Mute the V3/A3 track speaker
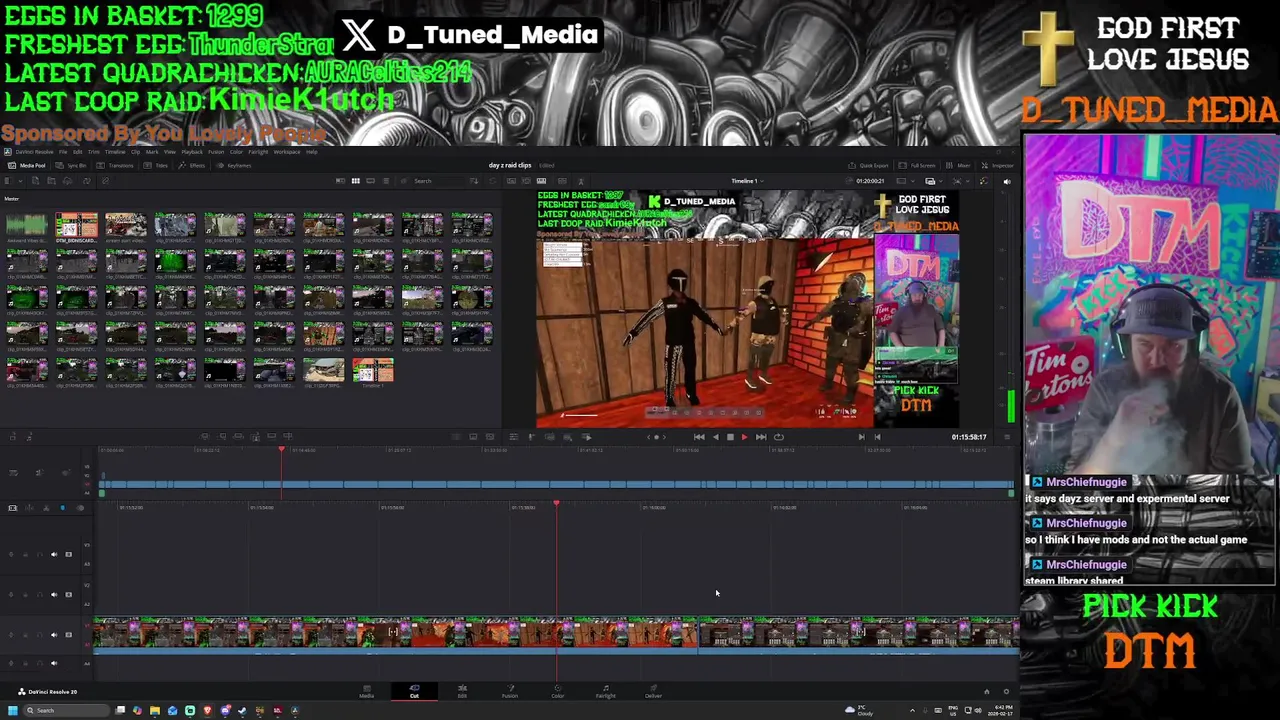1280x720 pixels. 54,554
